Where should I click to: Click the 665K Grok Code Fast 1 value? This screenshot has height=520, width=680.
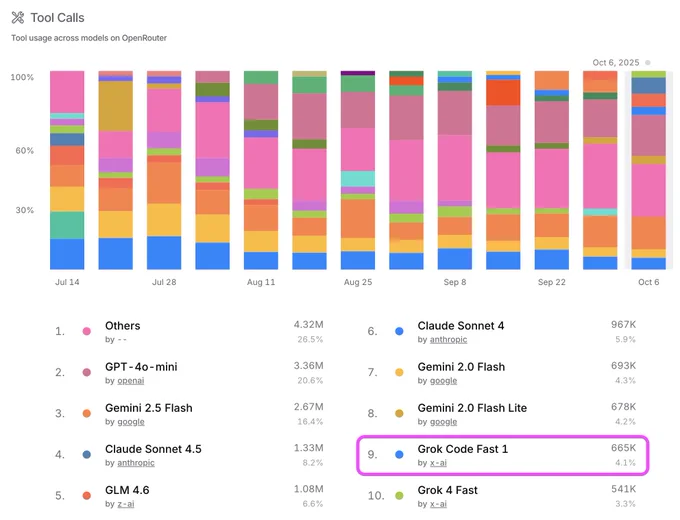point(623,448)
